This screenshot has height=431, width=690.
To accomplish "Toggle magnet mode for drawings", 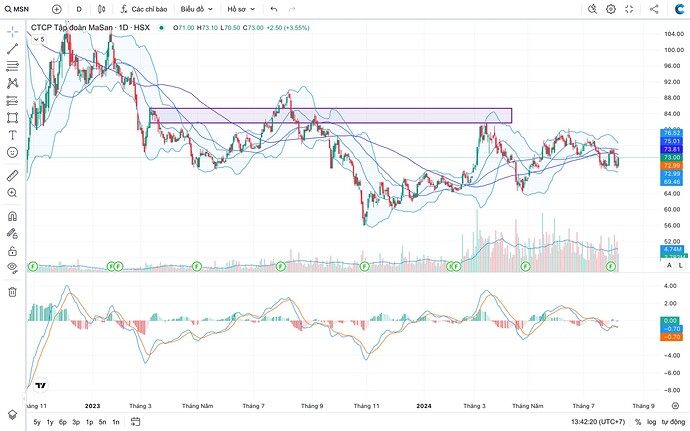I will [13, 216].
